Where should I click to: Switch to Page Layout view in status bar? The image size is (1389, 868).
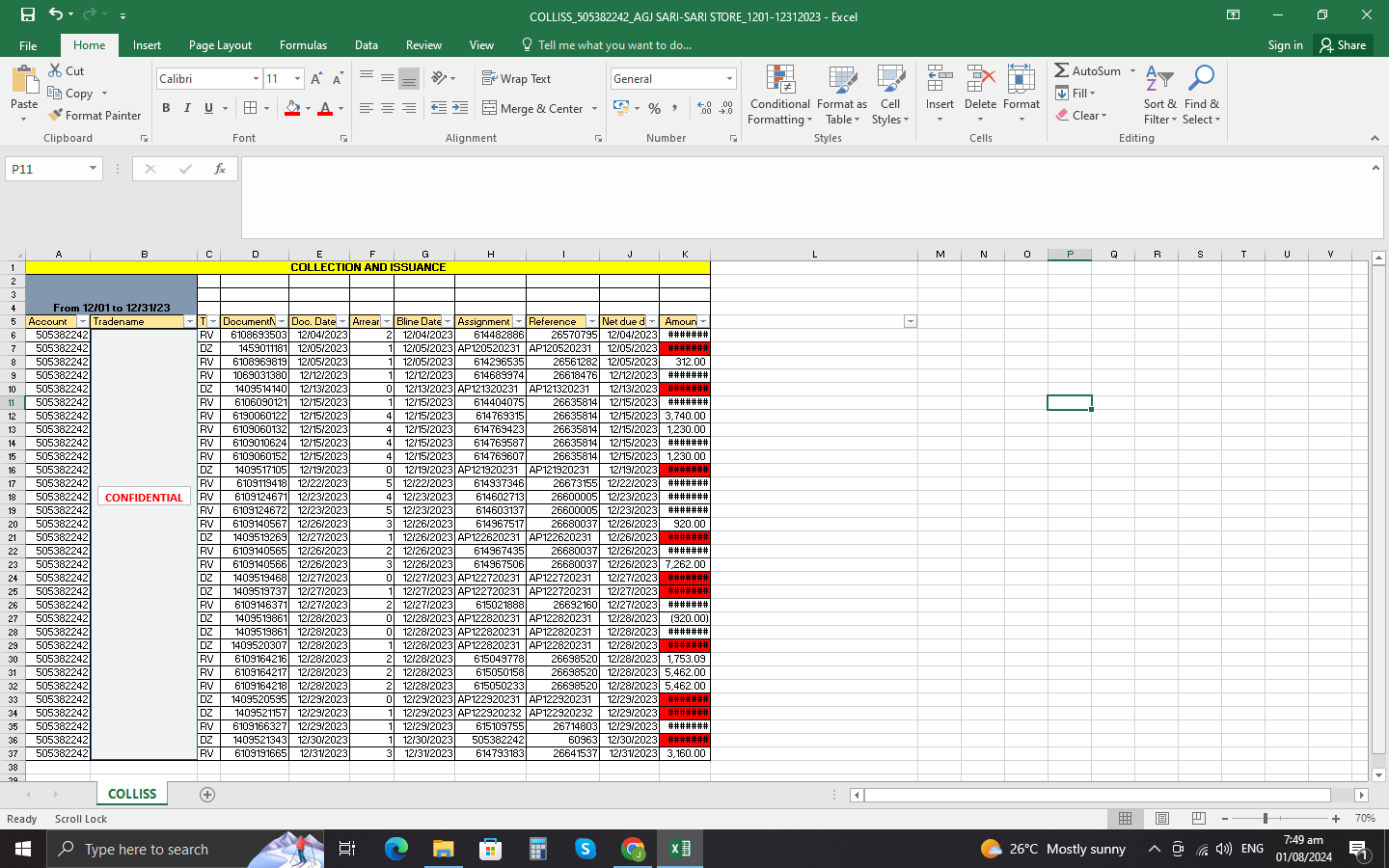[1162, 819]
